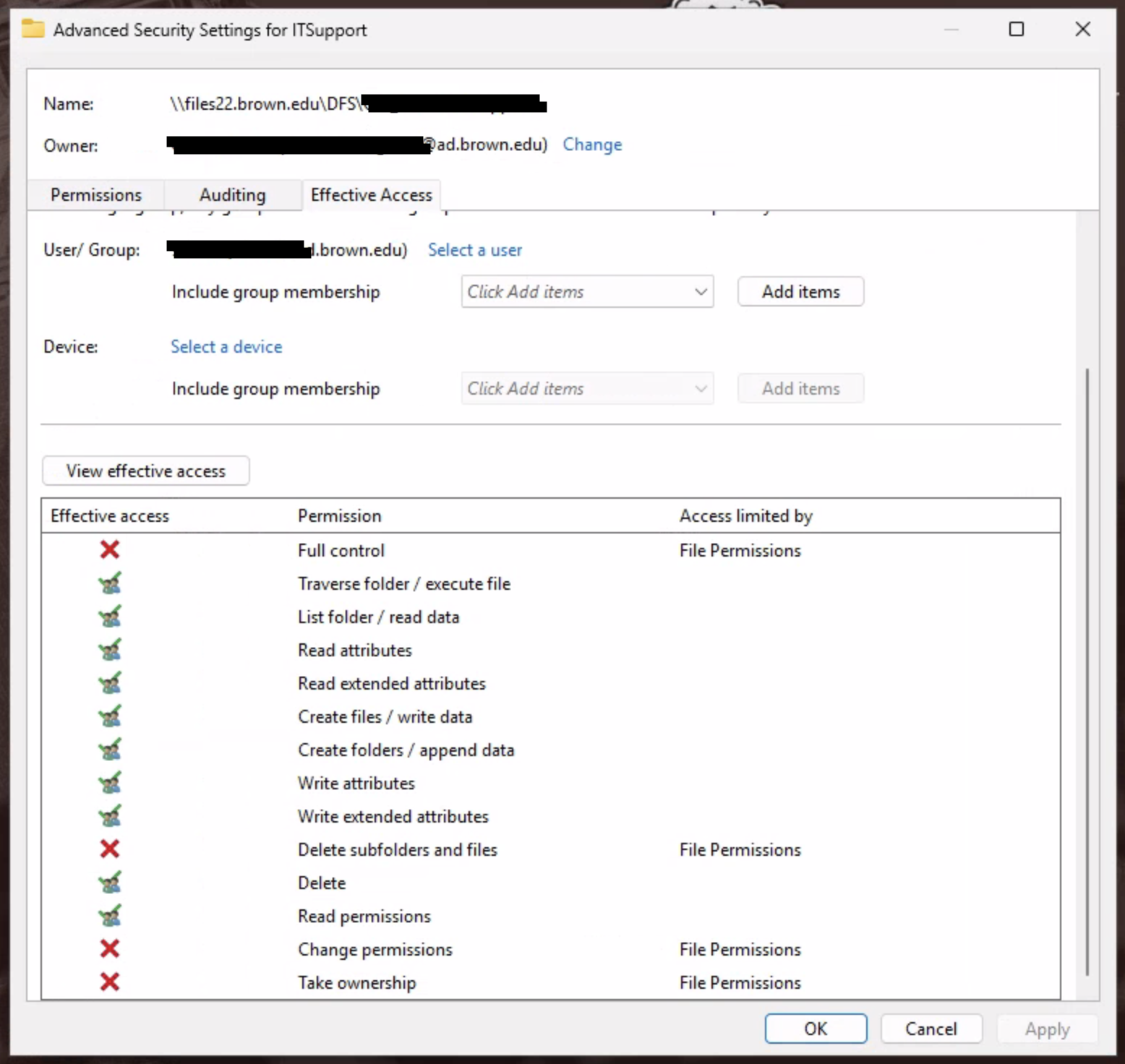Click denied icon for Delete subfolders and files
This screenshot has width=1125, height=1064.
click(110, 849)
